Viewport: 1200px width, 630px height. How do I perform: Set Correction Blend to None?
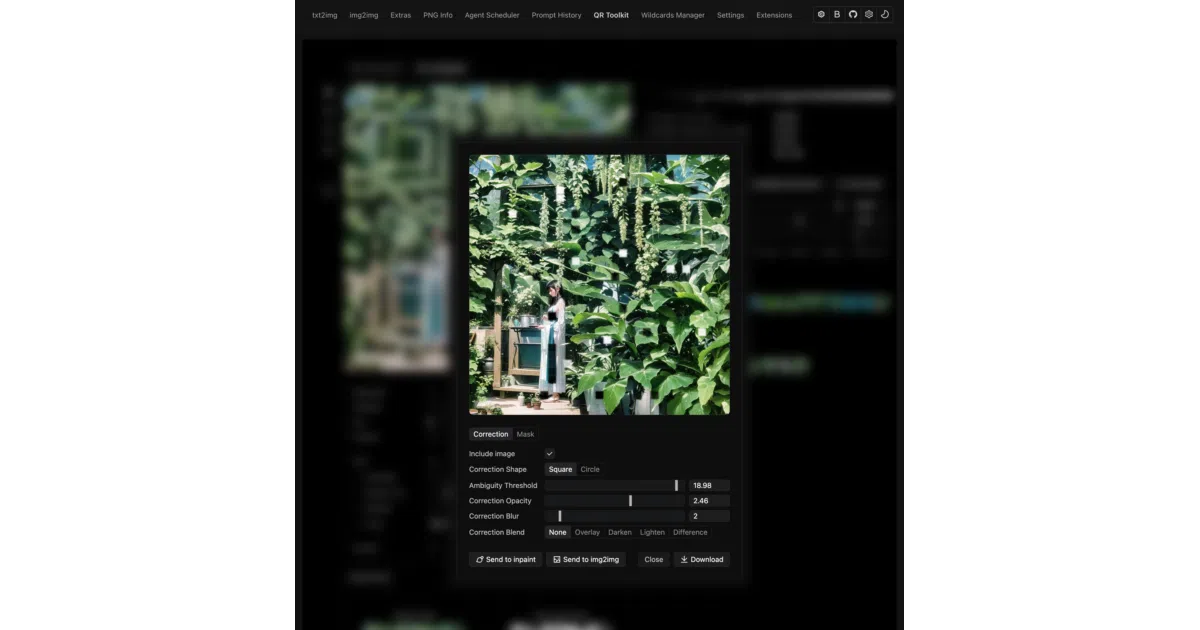pos(557,532)
